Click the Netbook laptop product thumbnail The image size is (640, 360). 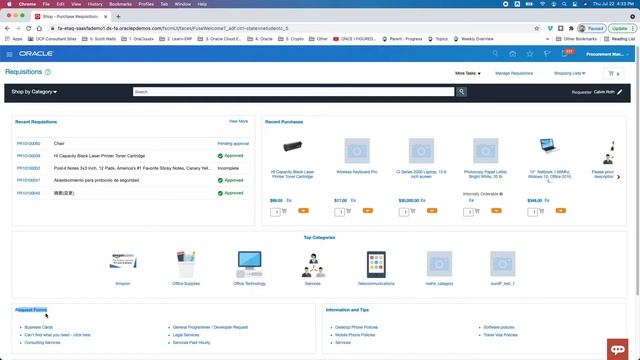(549, 146)
